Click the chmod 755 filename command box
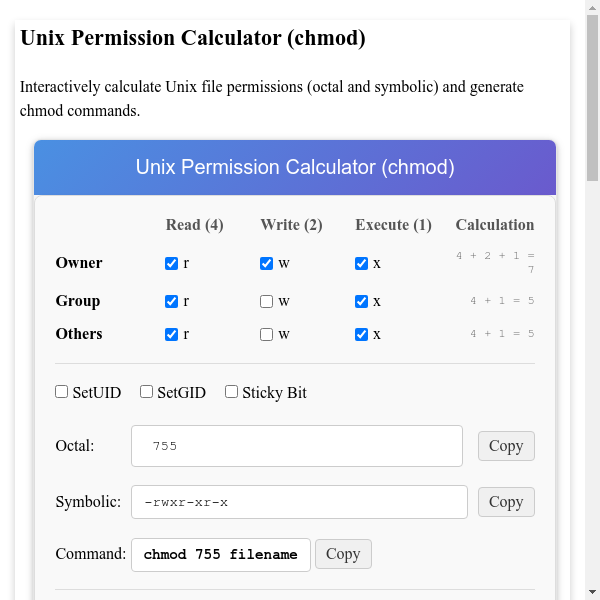This screenshot has height=600, width=600. click(x=221, y=554)
